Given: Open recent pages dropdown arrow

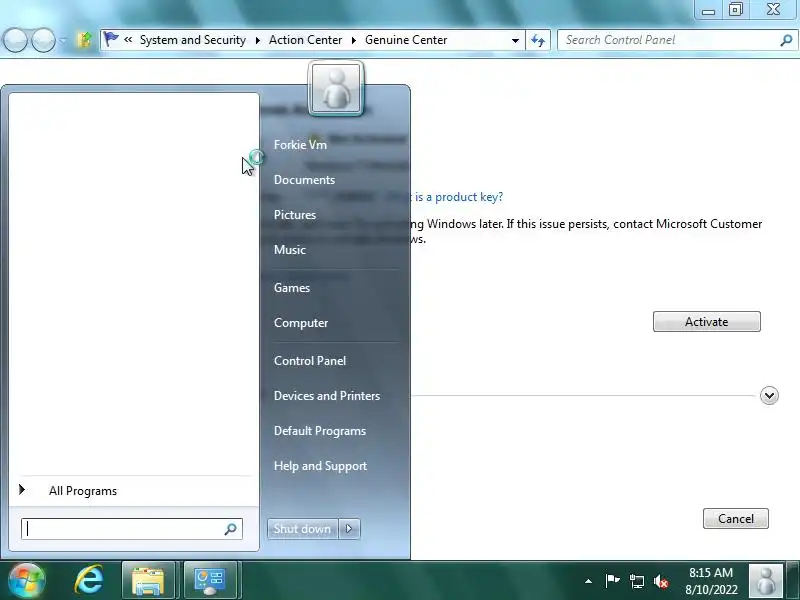Looking at the screenshot, I should [63, 40].
